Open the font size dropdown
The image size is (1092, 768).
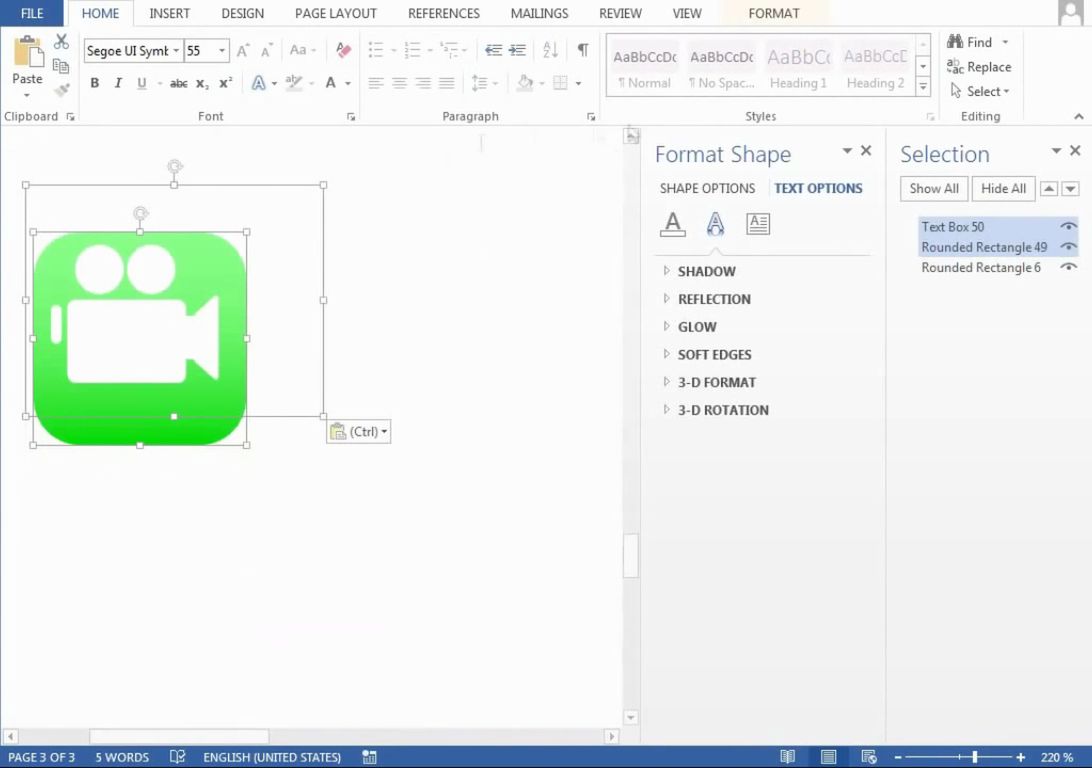(x=221, y=51)
